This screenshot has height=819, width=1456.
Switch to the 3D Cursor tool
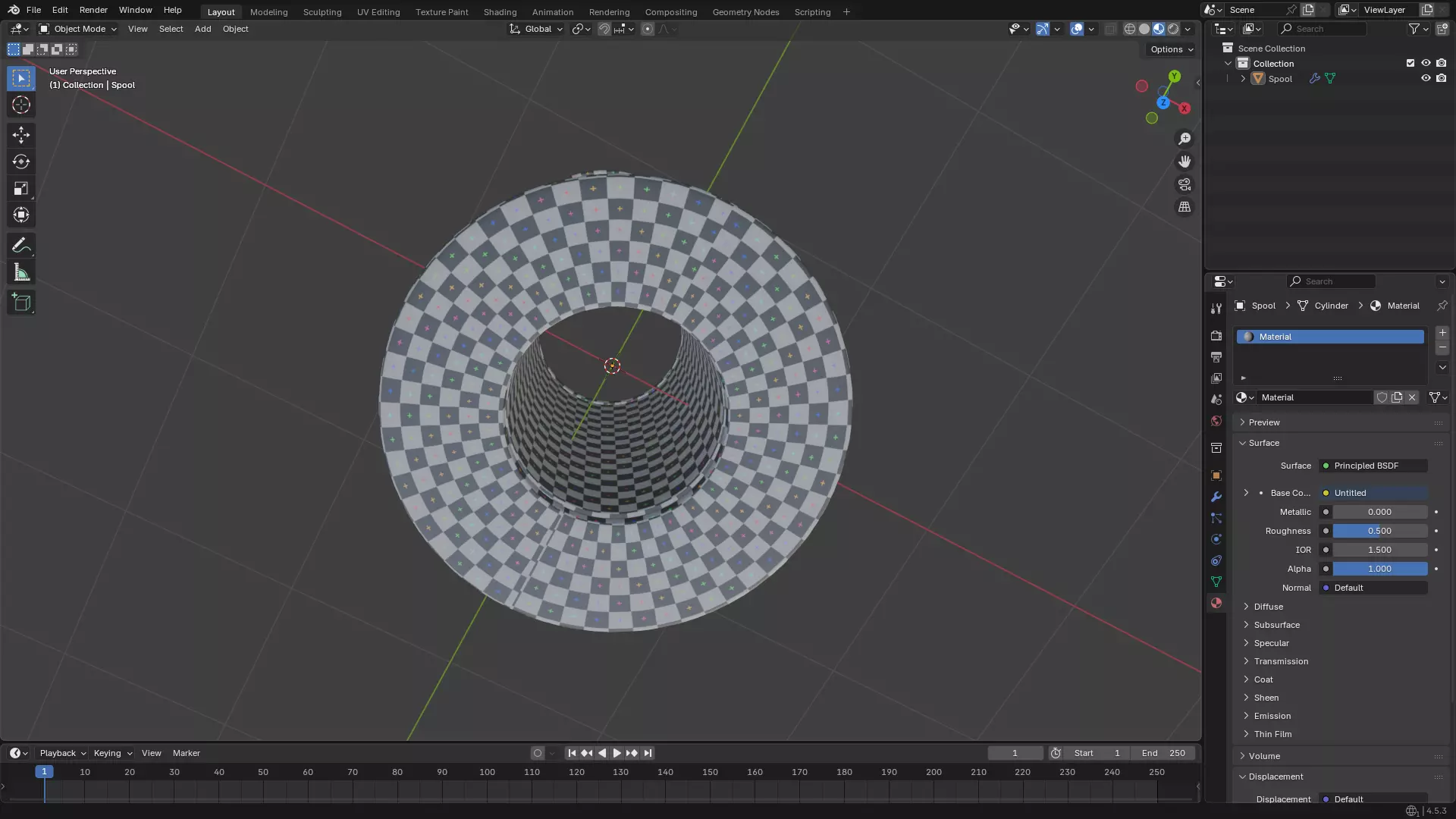click(x=20, y=105)
